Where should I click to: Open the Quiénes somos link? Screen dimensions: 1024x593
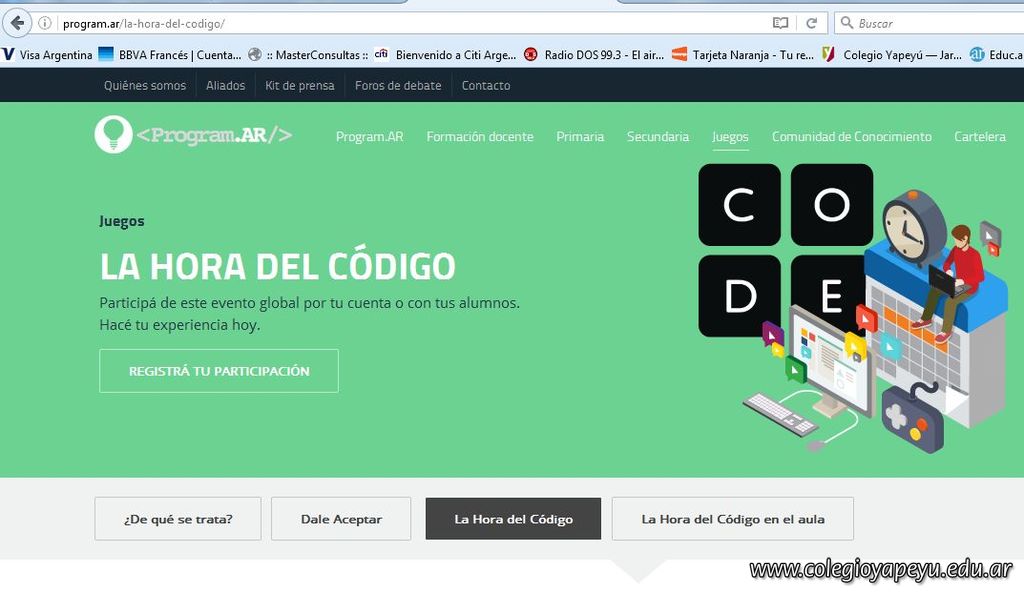pyautogui.click(x=145, y=86)
